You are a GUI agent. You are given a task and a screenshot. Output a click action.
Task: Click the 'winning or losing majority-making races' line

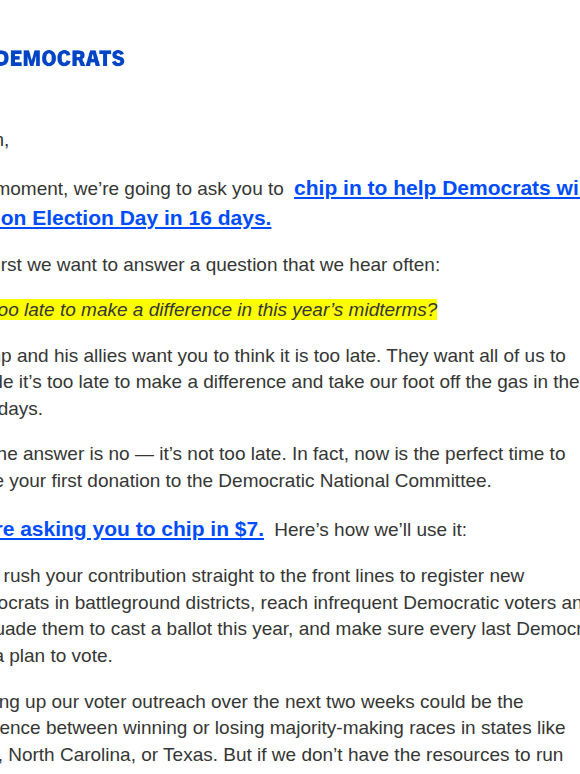pos(282,728)
